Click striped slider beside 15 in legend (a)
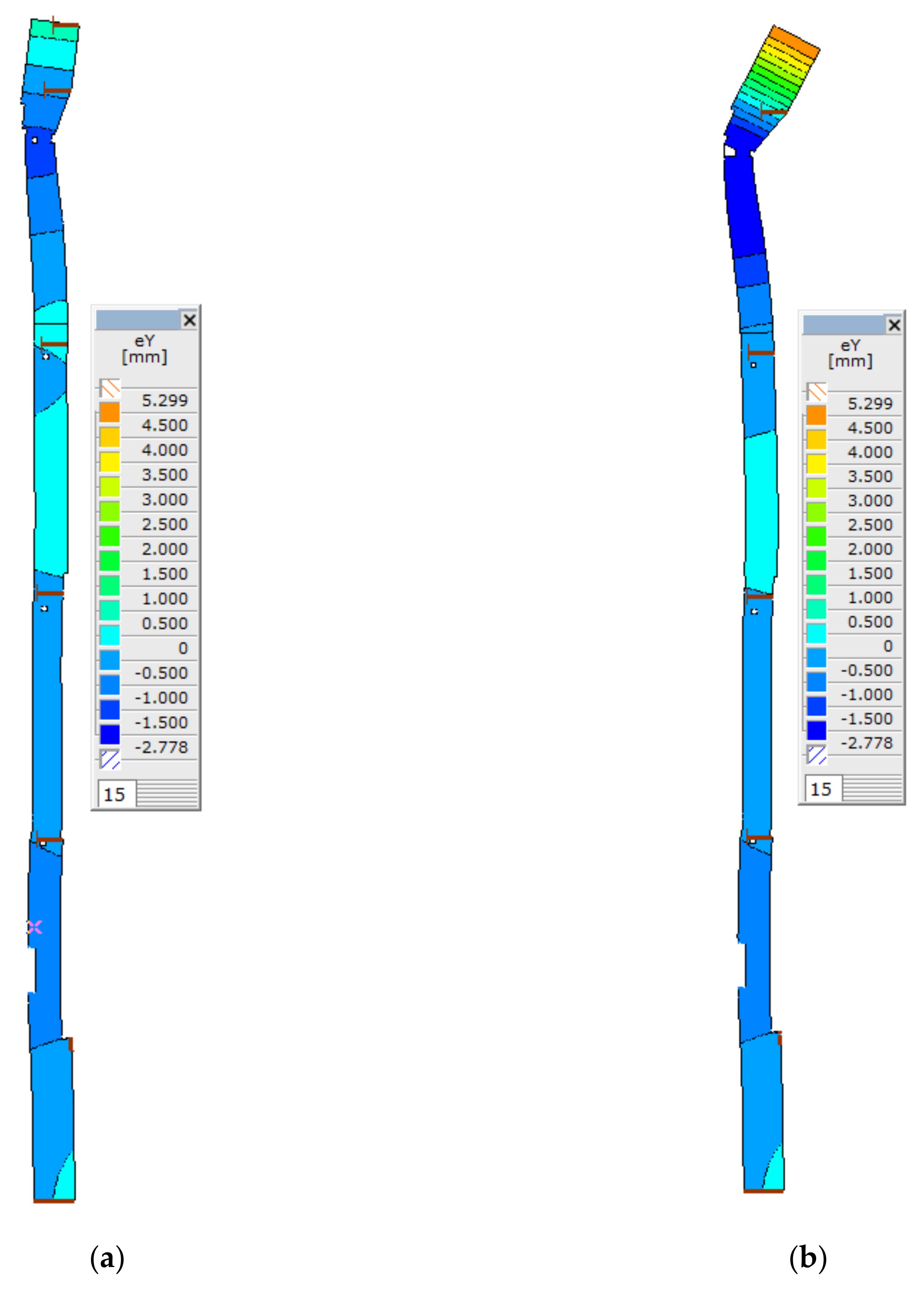Image resolution: width=924 pixels, height=1293 pixels. pos(167,794)
